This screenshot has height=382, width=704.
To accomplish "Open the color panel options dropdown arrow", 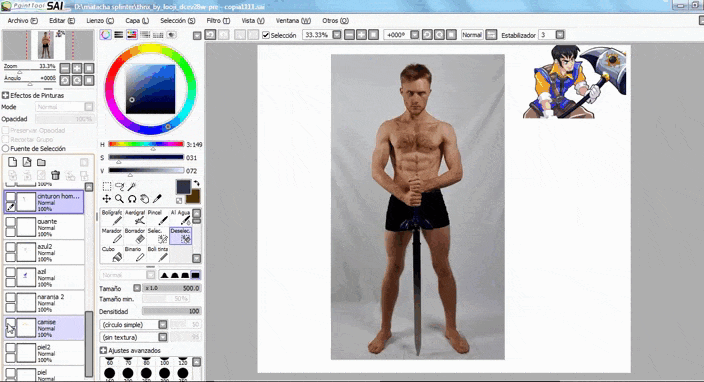I will click(197, 35).
